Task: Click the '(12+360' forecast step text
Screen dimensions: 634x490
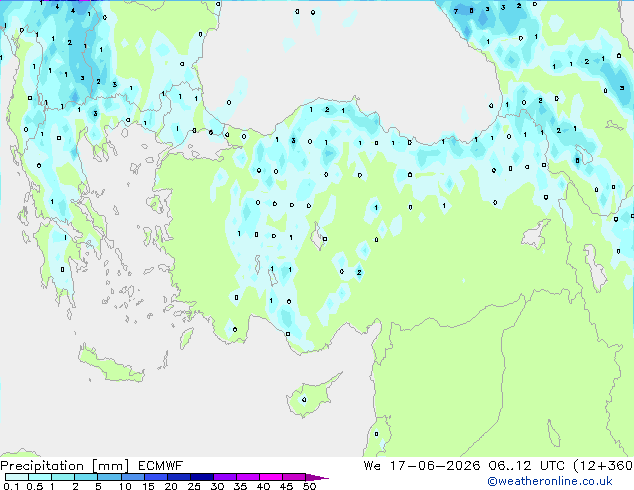Action: (x=603, y=466)
